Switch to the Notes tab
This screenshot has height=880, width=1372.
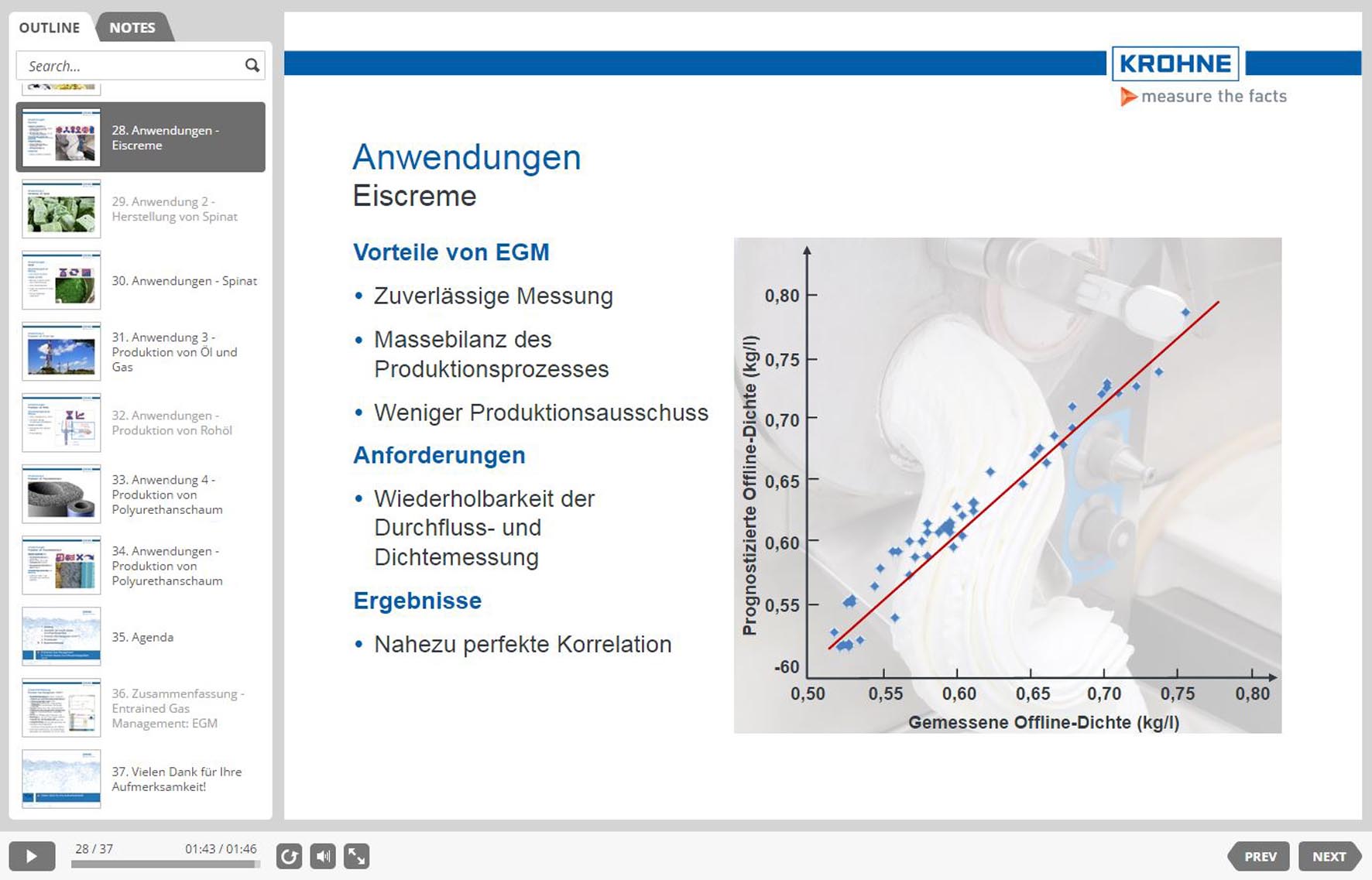(x=132, y=28)
